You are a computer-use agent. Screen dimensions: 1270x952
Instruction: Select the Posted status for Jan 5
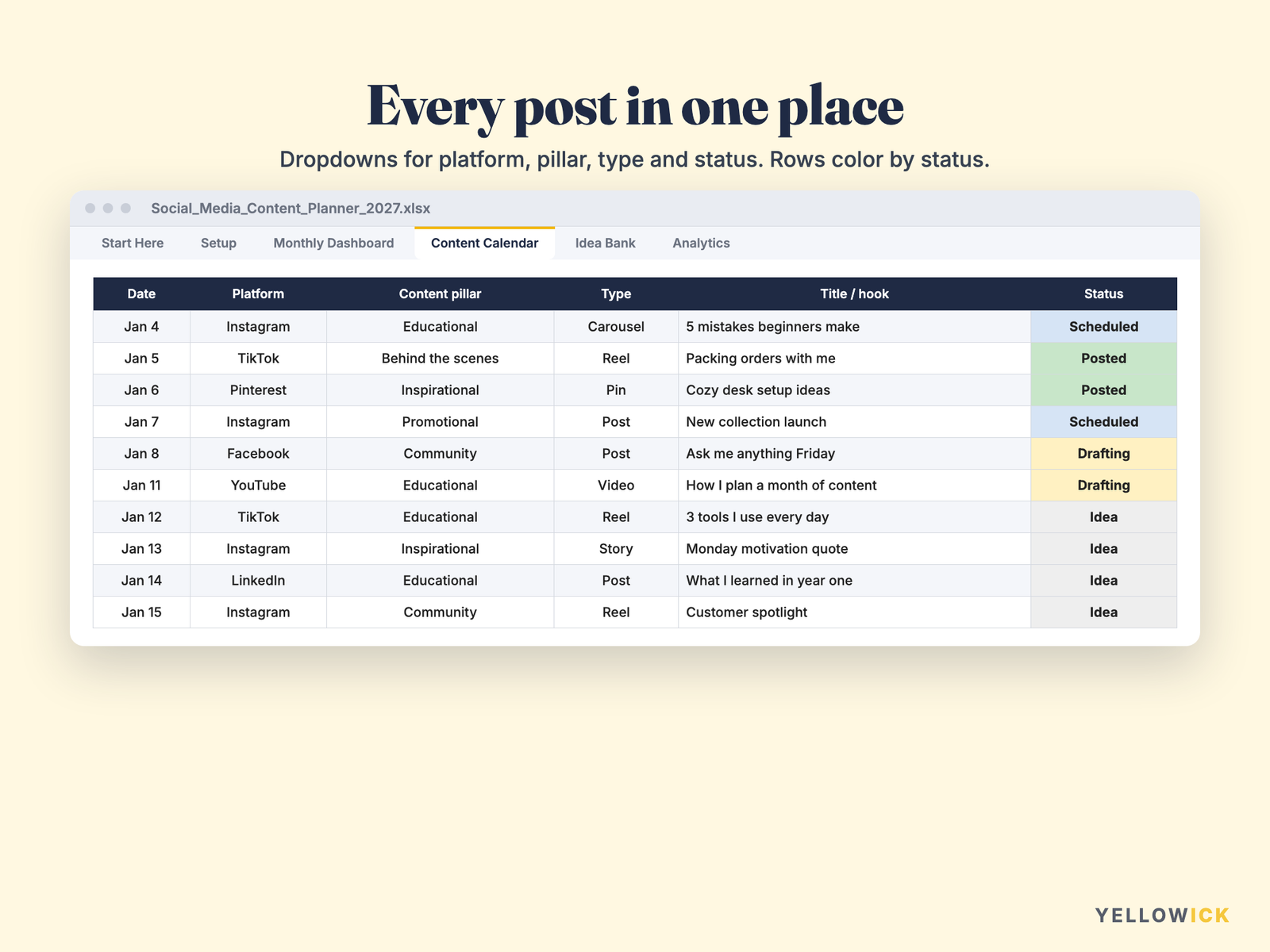pos(1103,359)
